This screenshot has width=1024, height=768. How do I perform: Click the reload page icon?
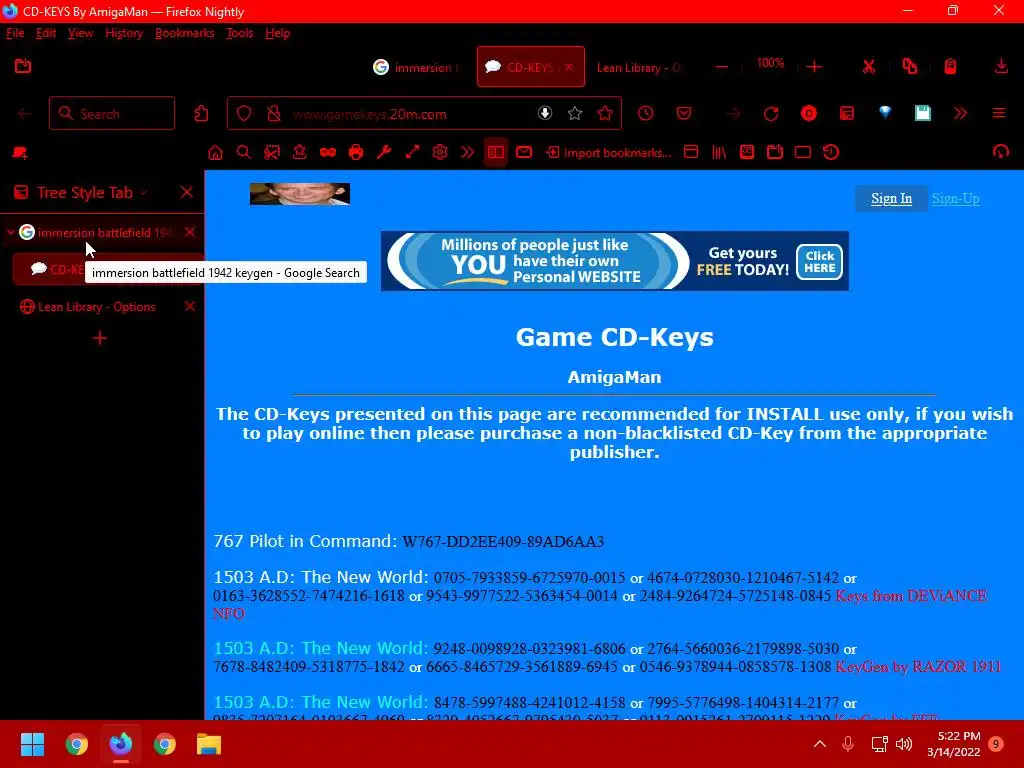coord(771,114)
